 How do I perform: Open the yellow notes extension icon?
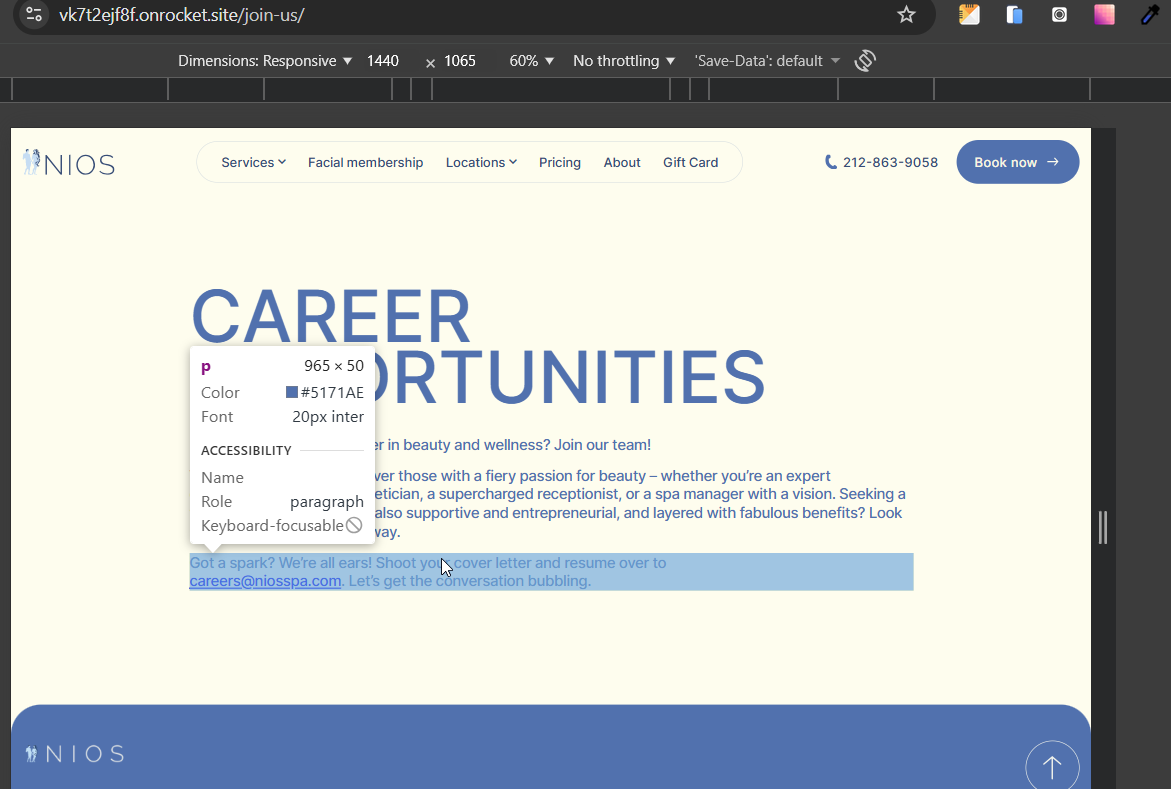[x=969, y=14]
